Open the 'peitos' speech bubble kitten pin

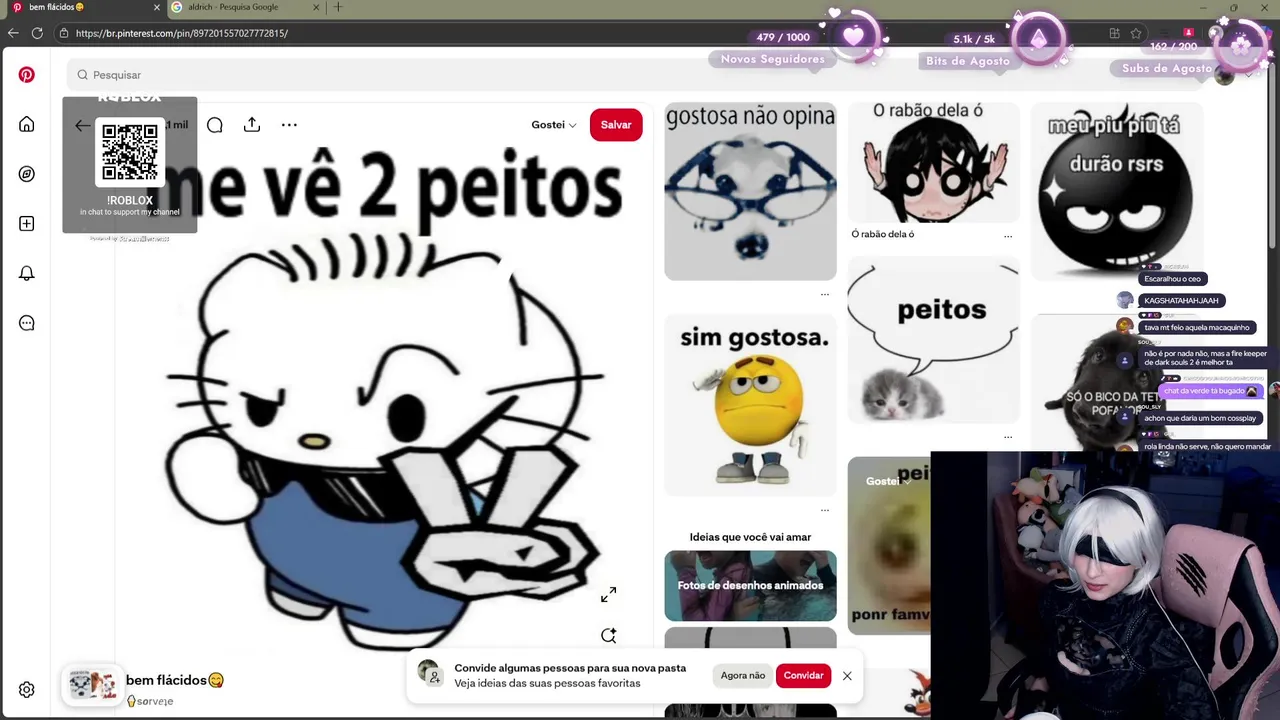(x=934, y=339)
